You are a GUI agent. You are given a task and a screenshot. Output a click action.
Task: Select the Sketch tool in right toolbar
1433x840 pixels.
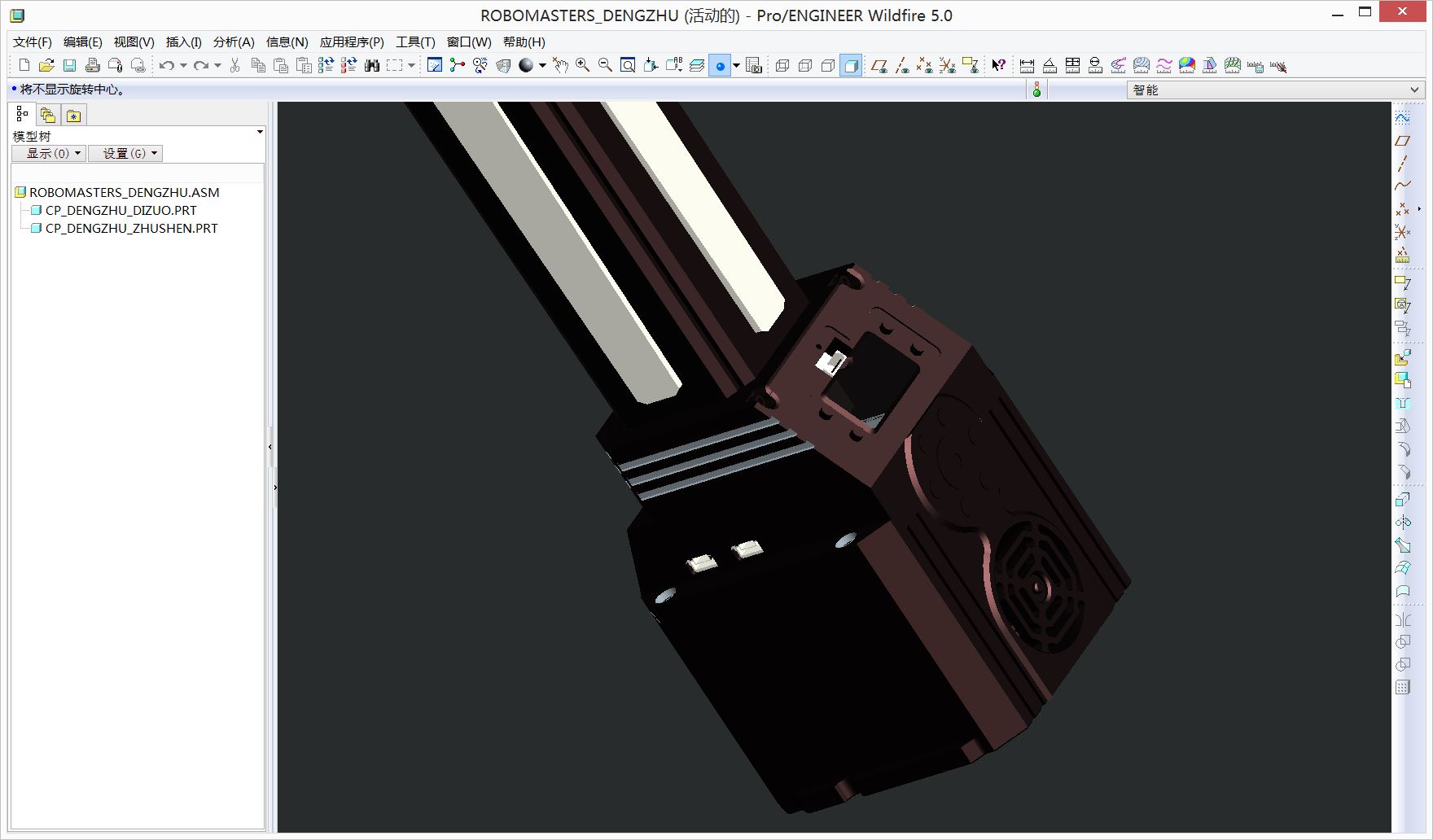click(1402, 118)
